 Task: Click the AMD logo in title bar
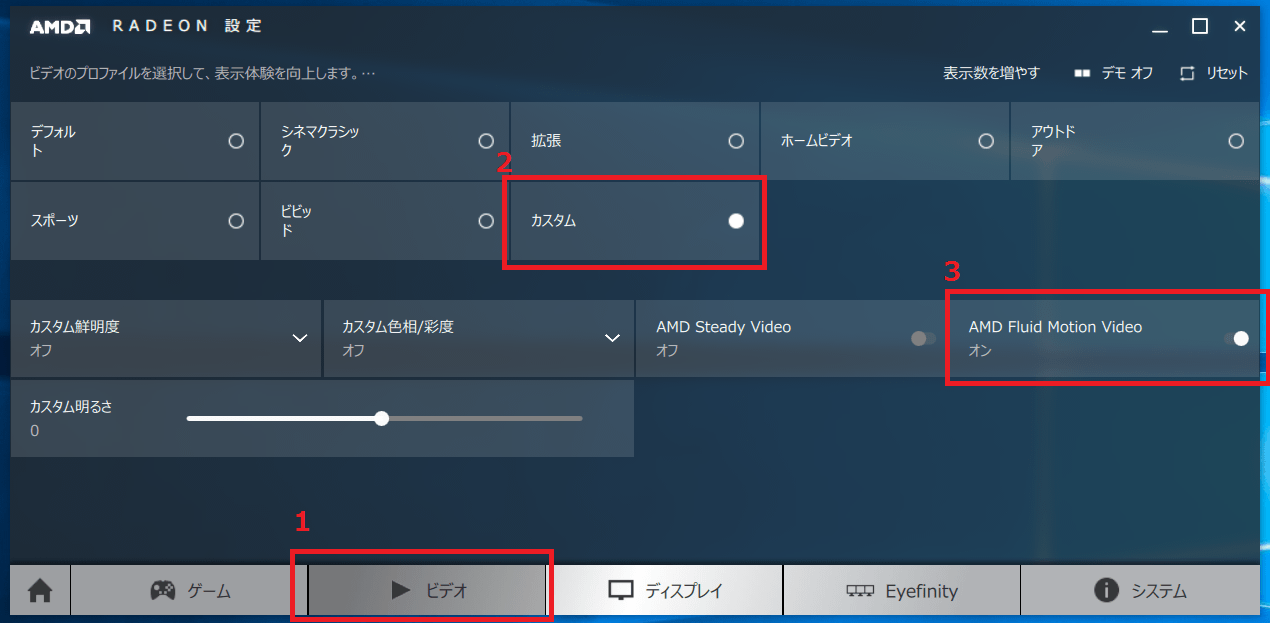coord(61,27)
